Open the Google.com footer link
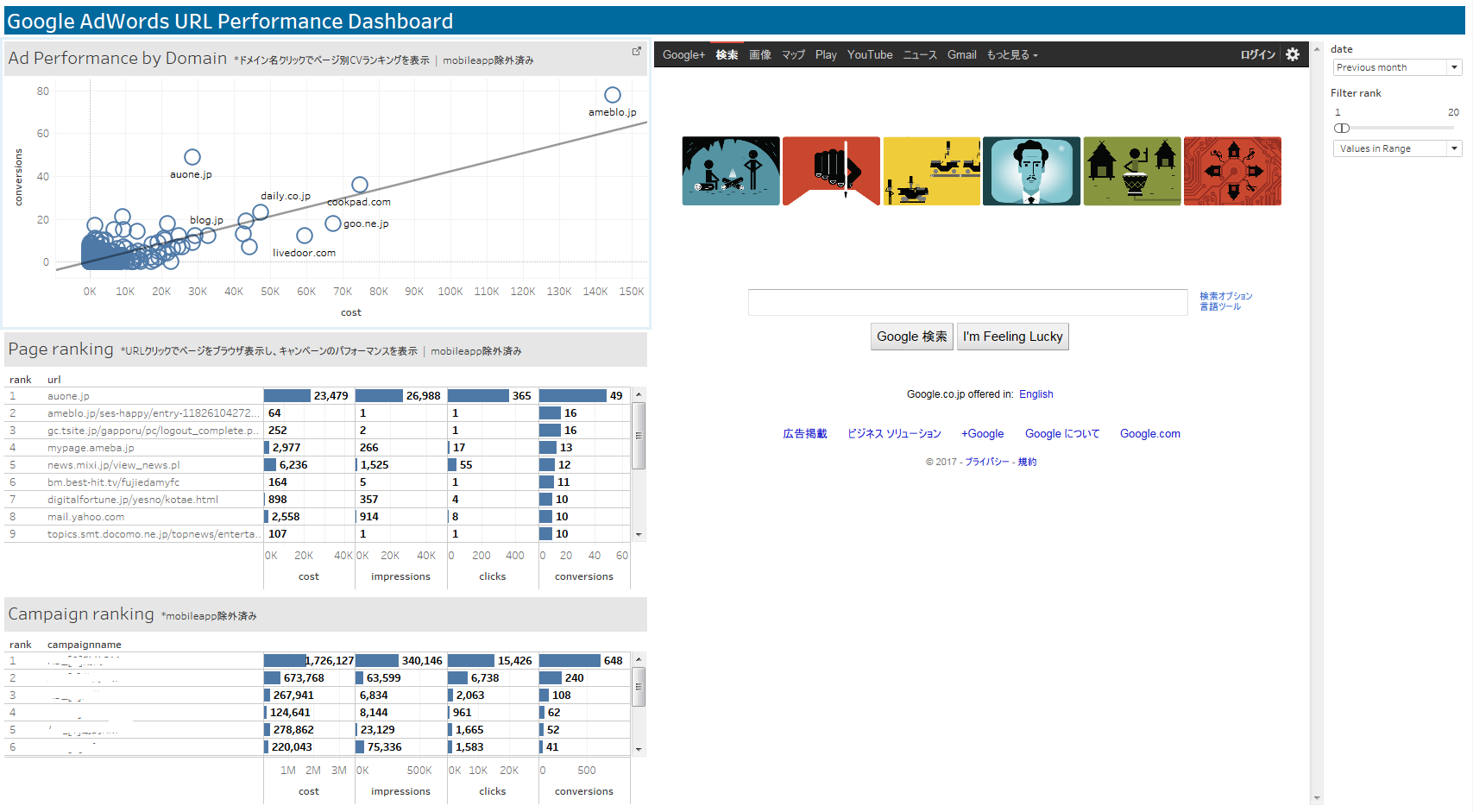1473x812 pixels. (1150, 434)
